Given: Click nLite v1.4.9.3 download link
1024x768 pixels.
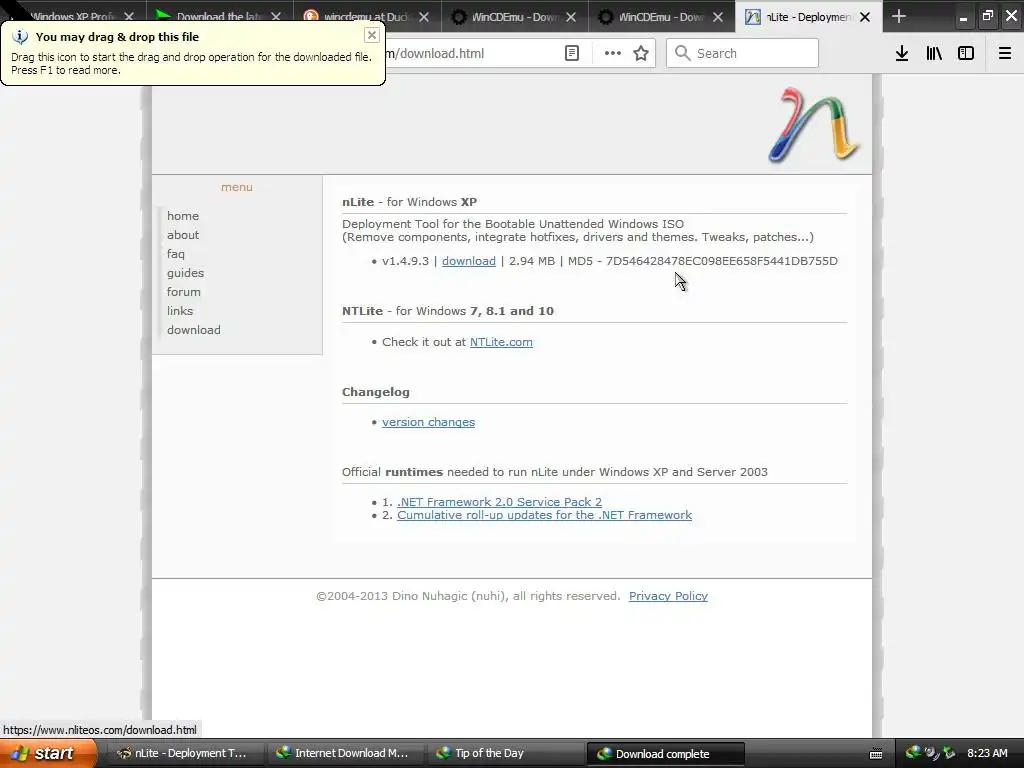Looking at the screenshot, I should (x=469, y=261).
